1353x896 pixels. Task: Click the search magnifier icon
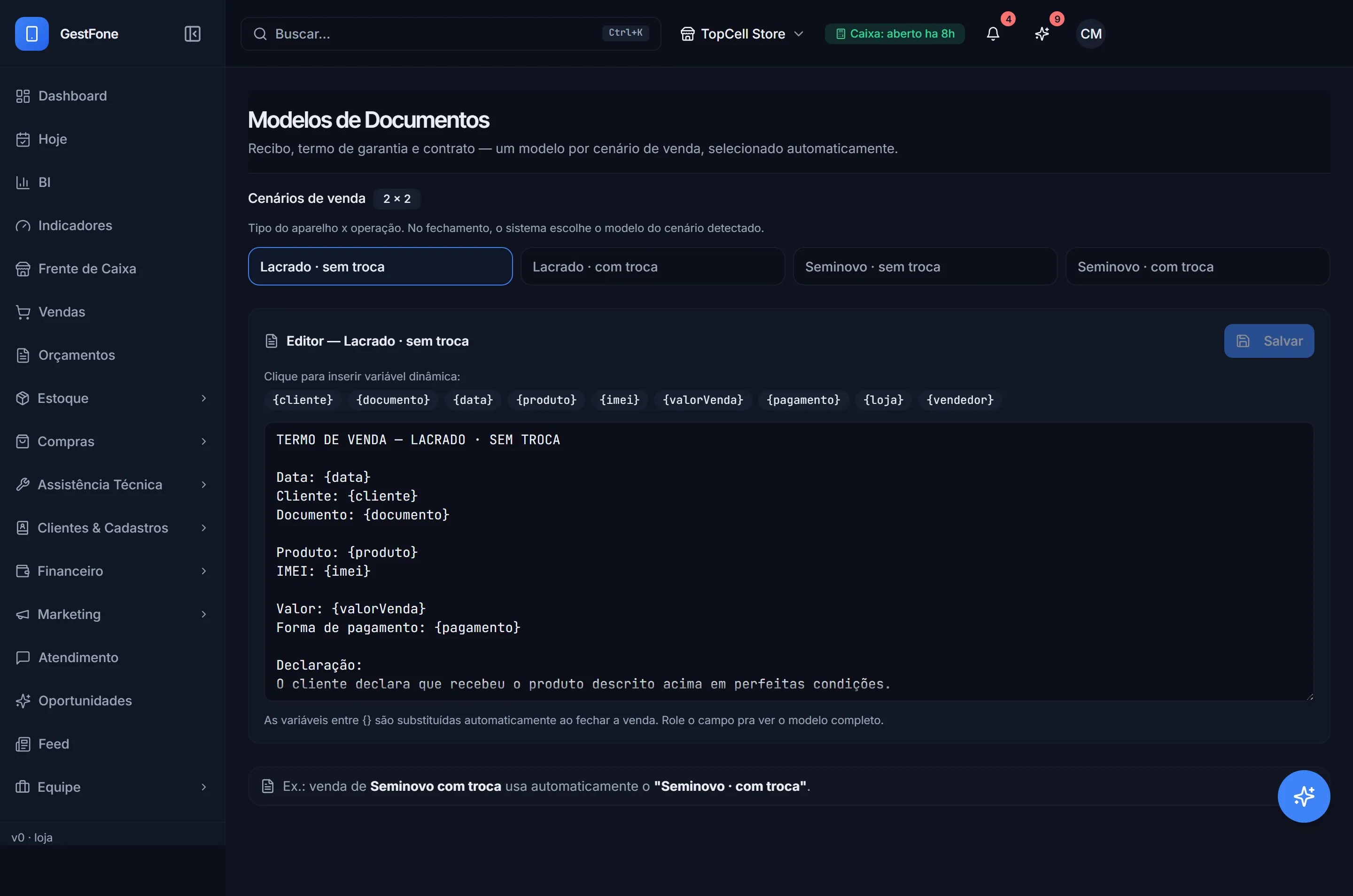pos(260,34)
